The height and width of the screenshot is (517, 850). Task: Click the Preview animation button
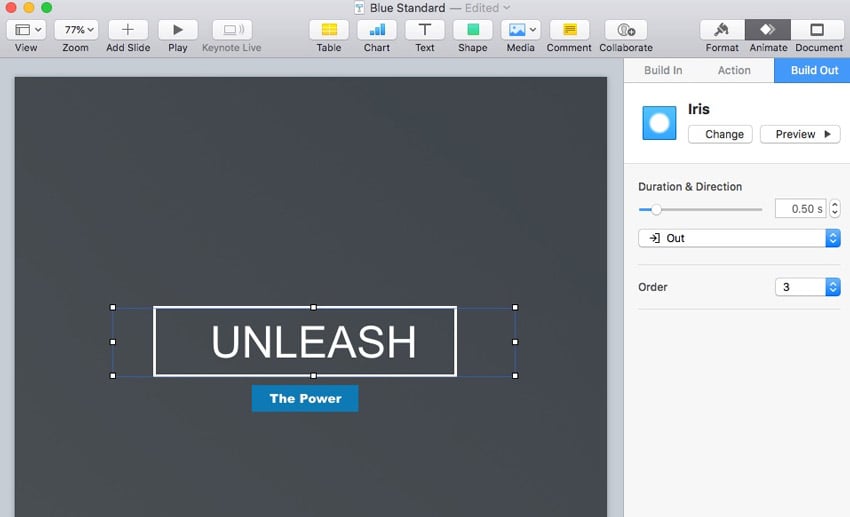pyautogui.click(x=800, y=134)
